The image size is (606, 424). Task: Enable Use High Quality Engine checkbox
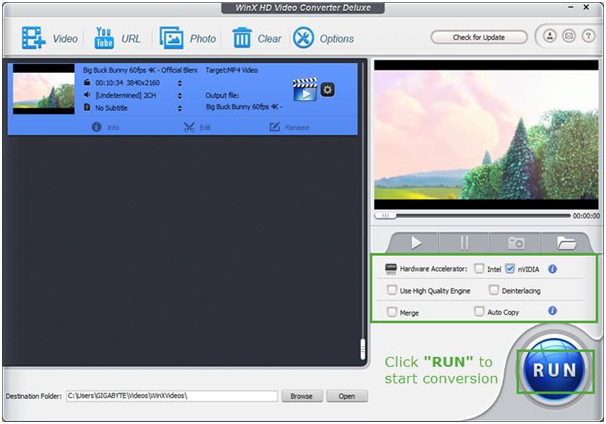pyautogui.click(x=392, y=290)
